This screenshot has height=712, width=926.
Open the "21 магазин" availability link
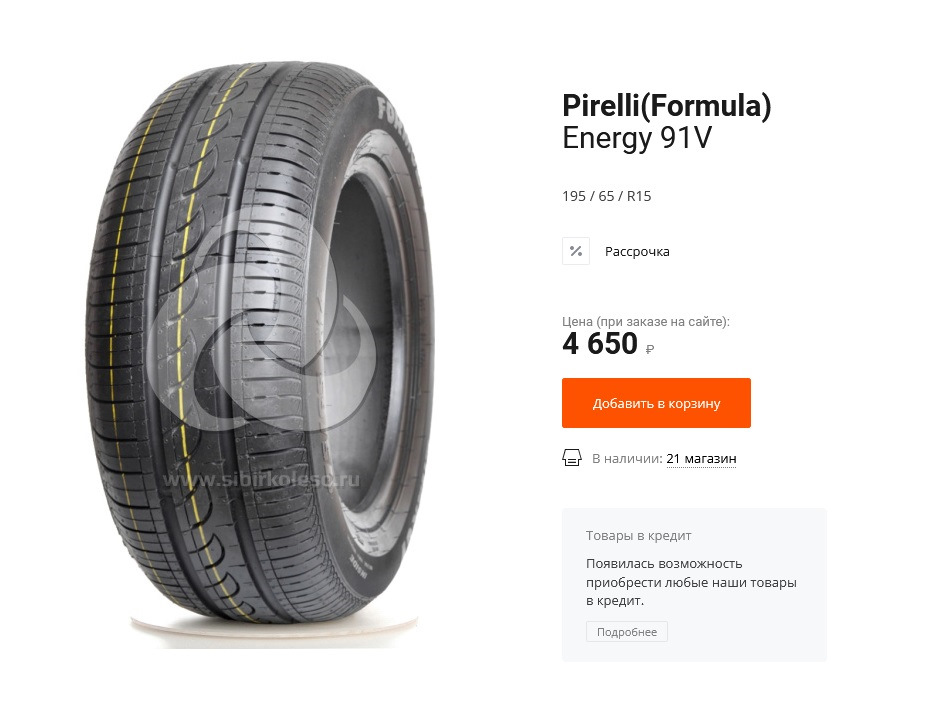coord(701,459)
